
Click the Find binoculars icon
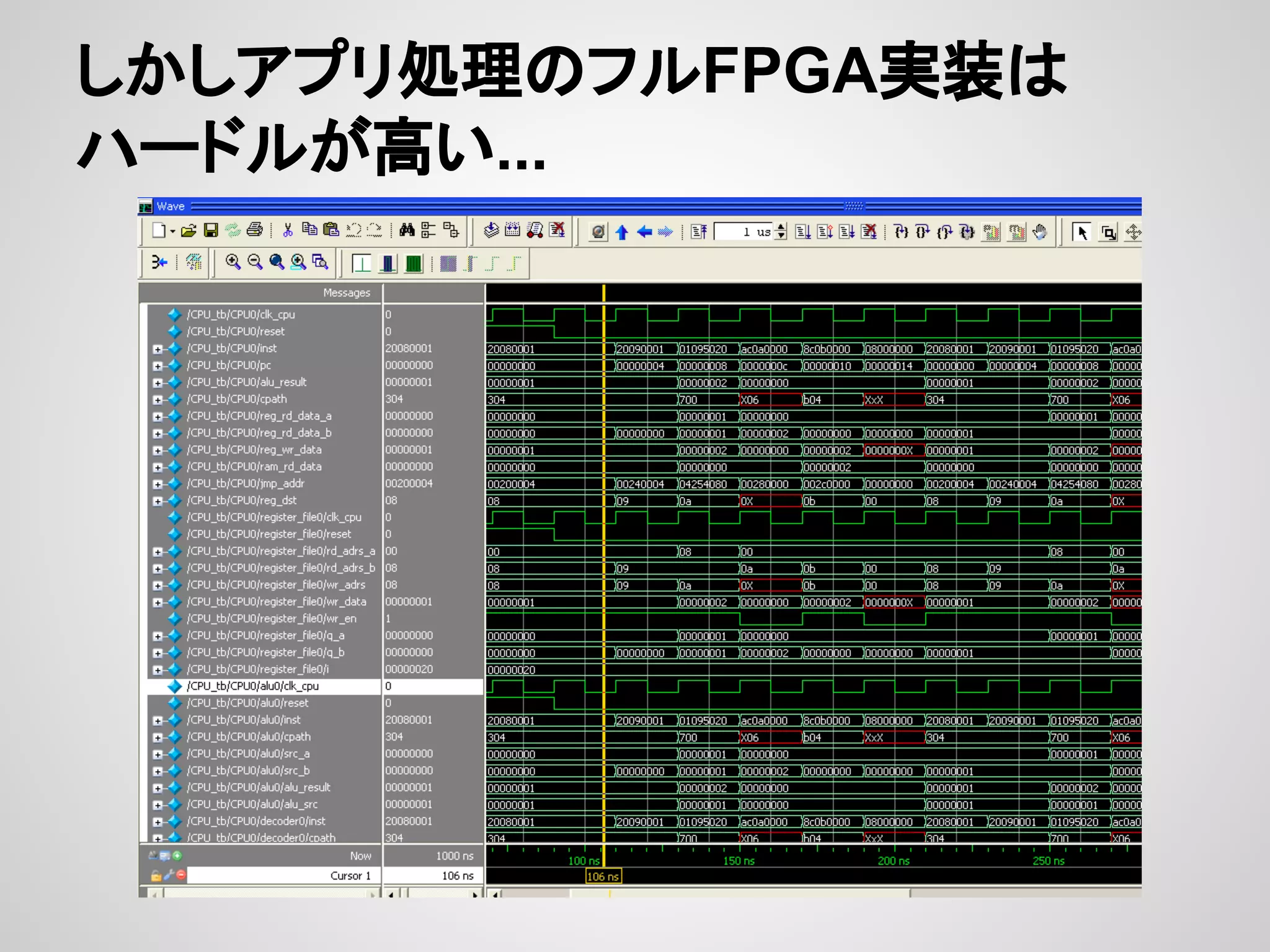(407, 231)
